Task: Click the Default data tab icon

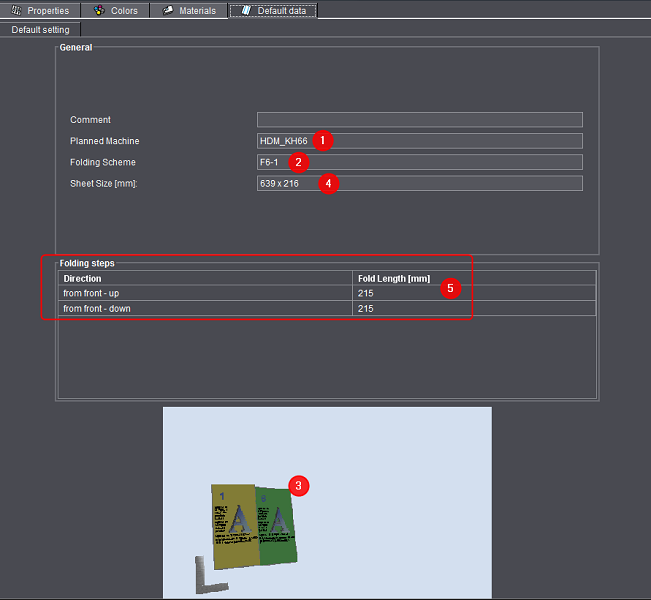Action: point(245,10)
